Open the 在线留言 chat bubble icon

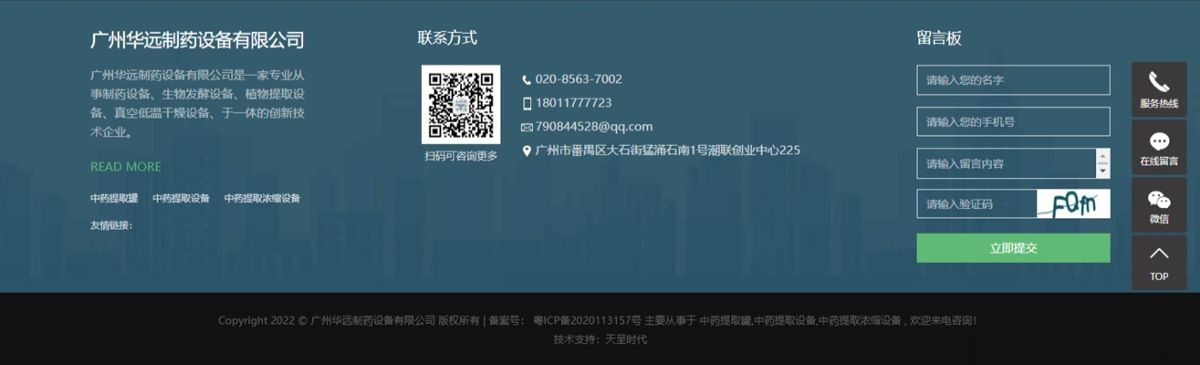click(x=1159, y=141)
